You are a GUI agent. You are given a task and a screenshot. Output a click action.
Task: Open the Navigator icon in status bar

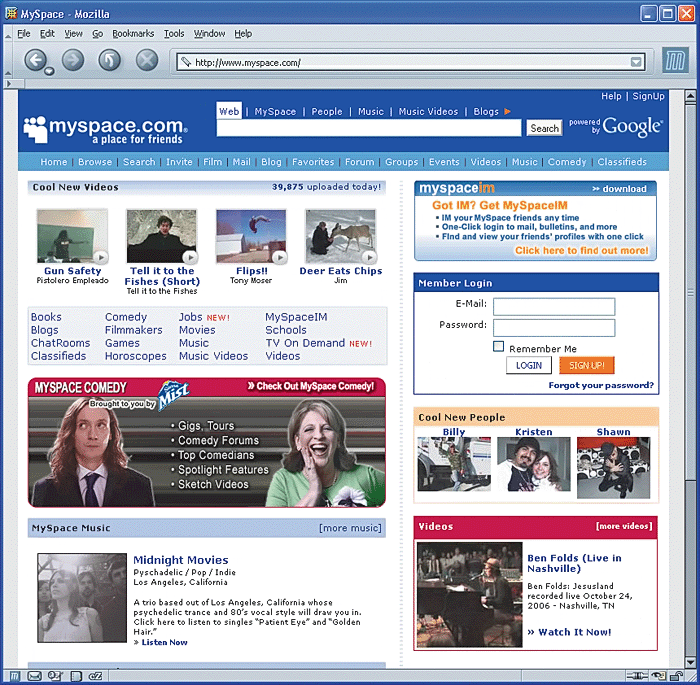(x=14, y=676)
